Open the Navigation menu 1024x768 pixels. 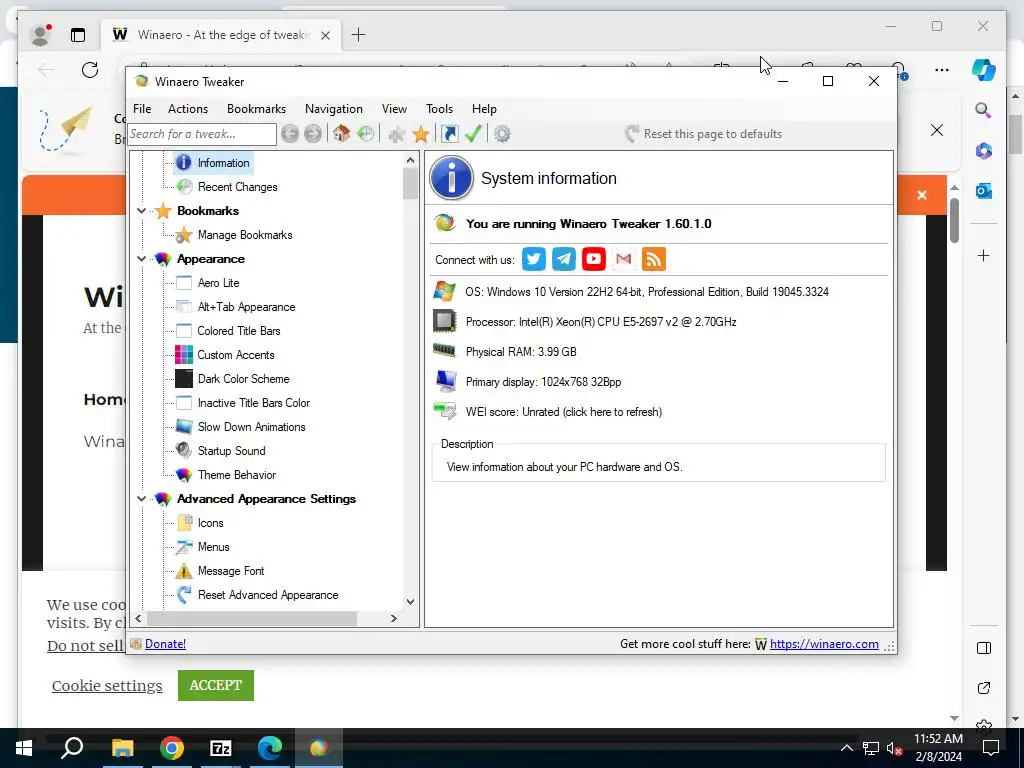334,109
